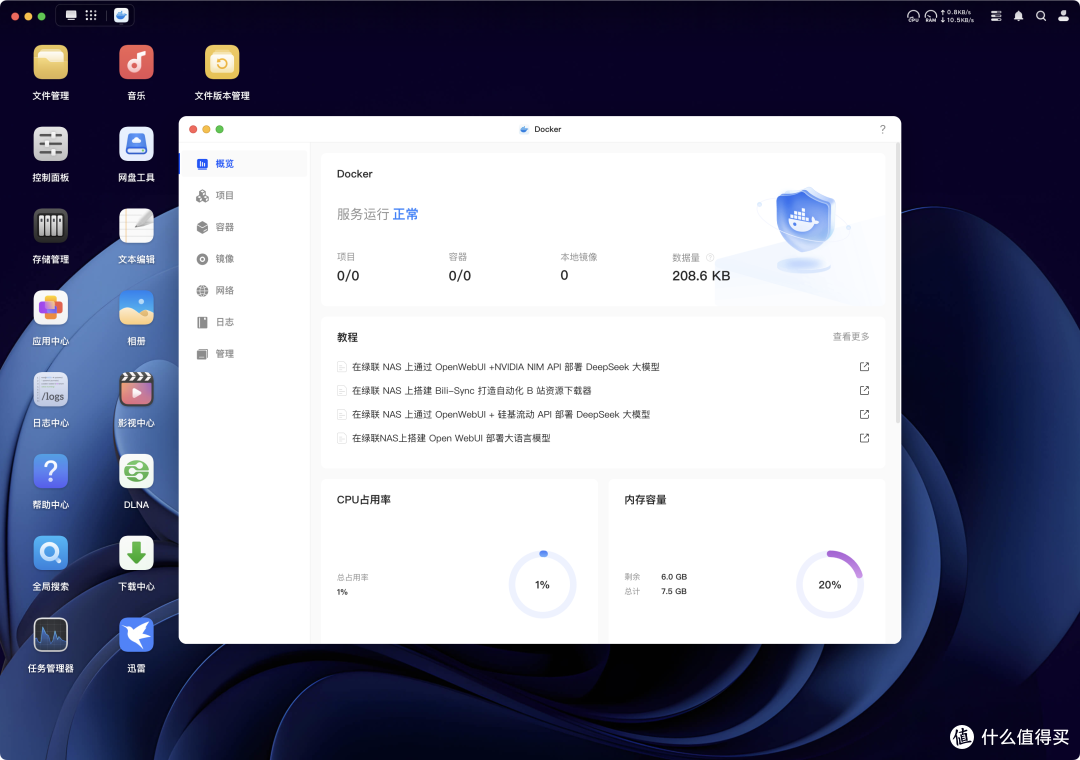Open external link for Open WebUI 大语言模型 tutorial
The image size is (1080, 760).
(x=864, y=438)
